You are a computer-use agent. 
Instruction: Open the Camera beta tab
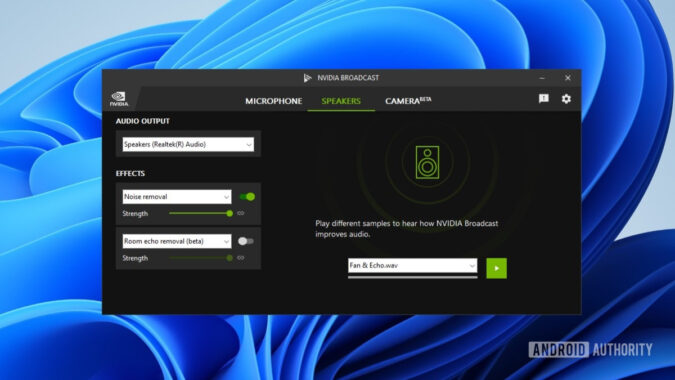coord(408,101)
